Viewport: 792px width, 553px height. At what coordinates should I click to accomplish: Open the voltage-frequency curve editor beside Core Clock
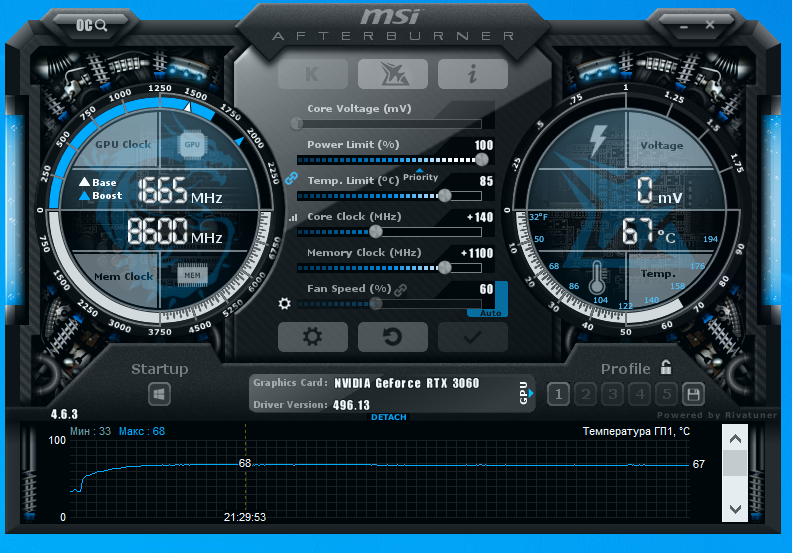click(x=293, y=217)
